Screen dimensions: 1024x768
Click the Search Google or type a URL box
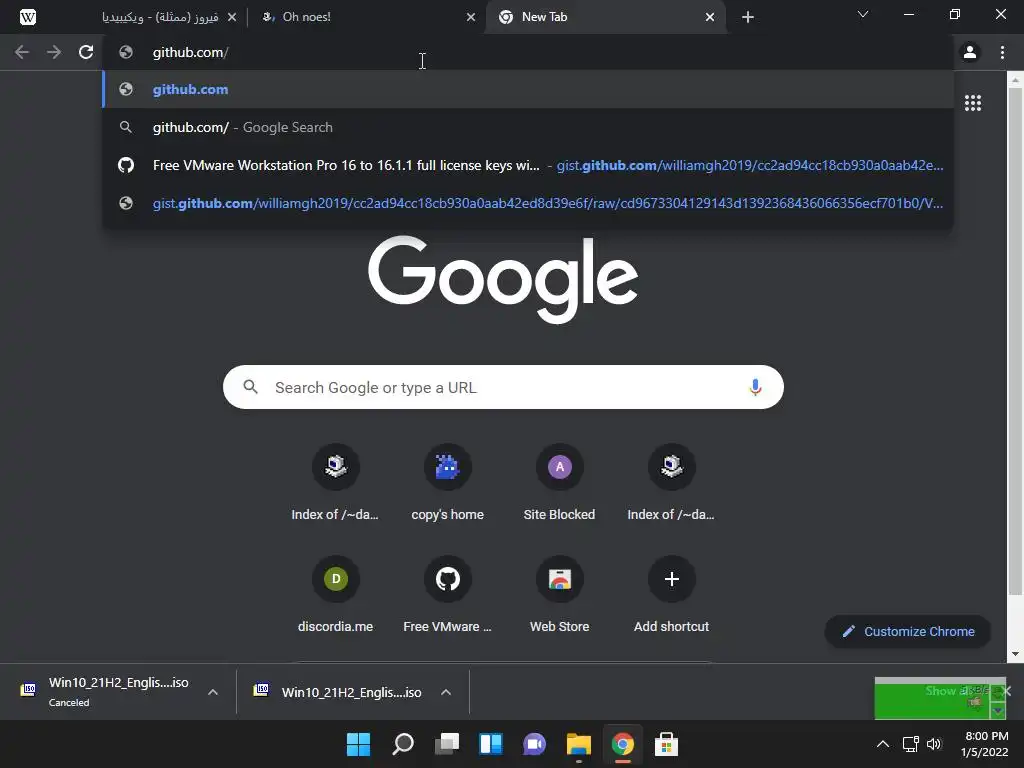pos(503,387)
